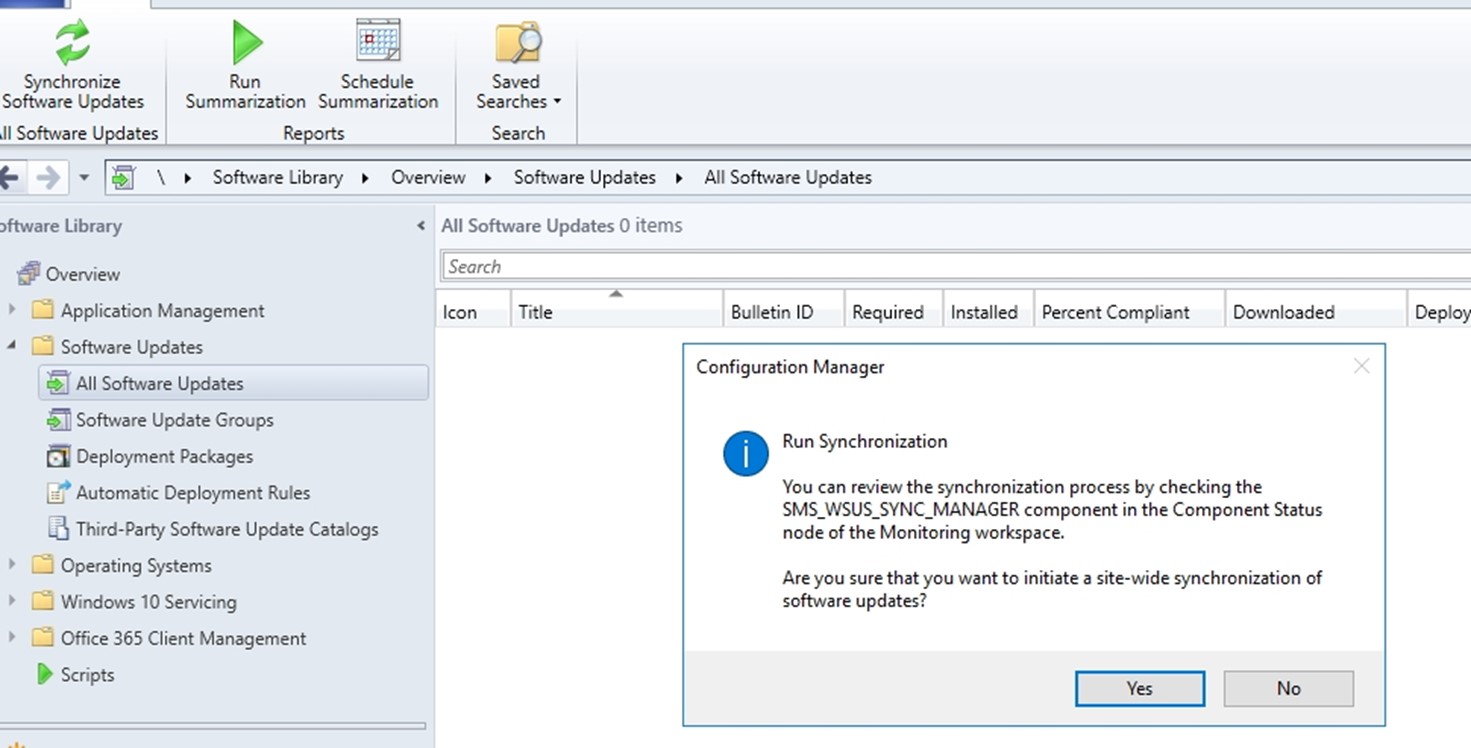Click the Software Updates breadcrumb segment
The height and width of the screenshot is (748, 1471).
tap(585, 177)
